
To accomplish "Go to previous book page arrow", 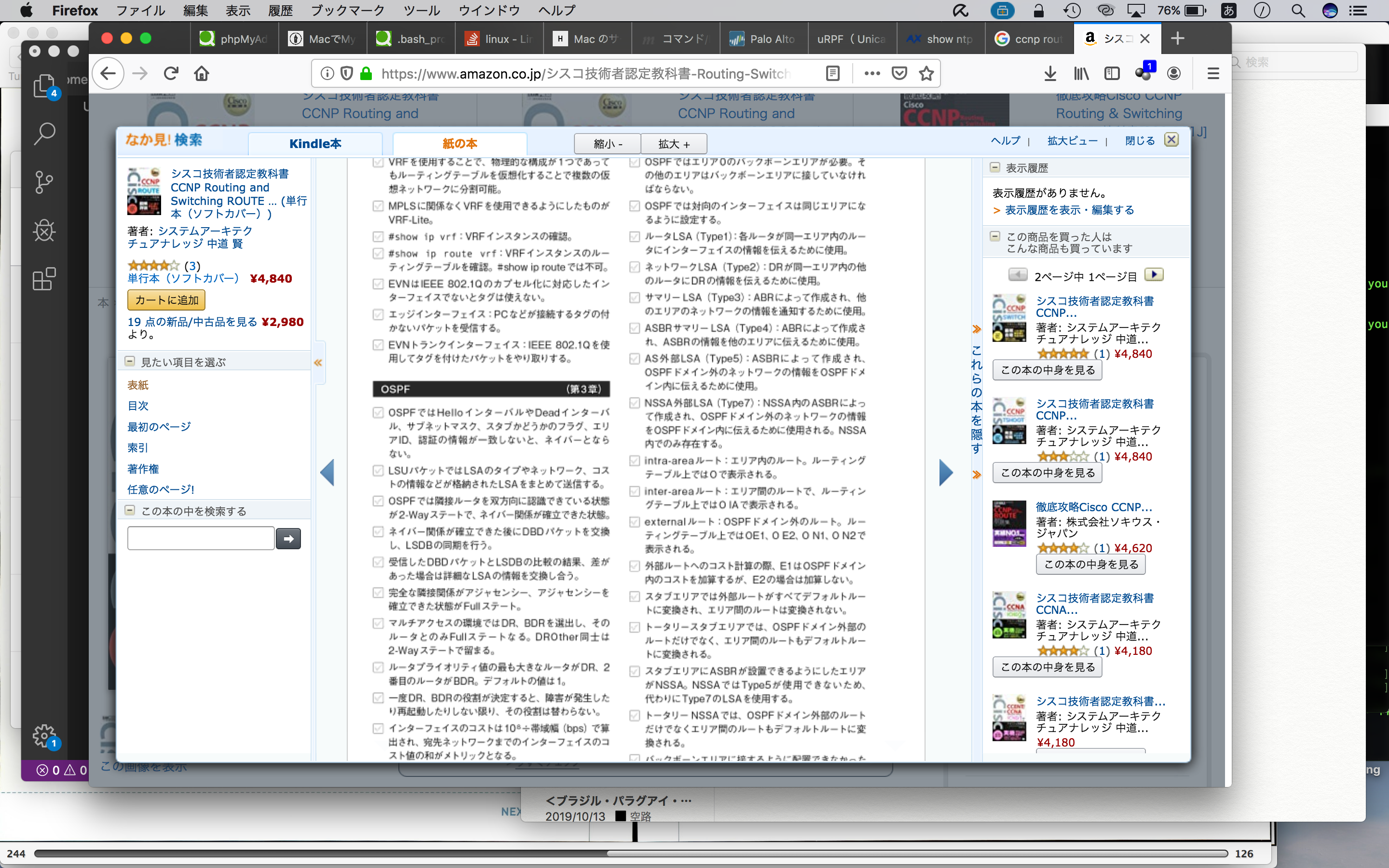I will (x=328, y=473).
